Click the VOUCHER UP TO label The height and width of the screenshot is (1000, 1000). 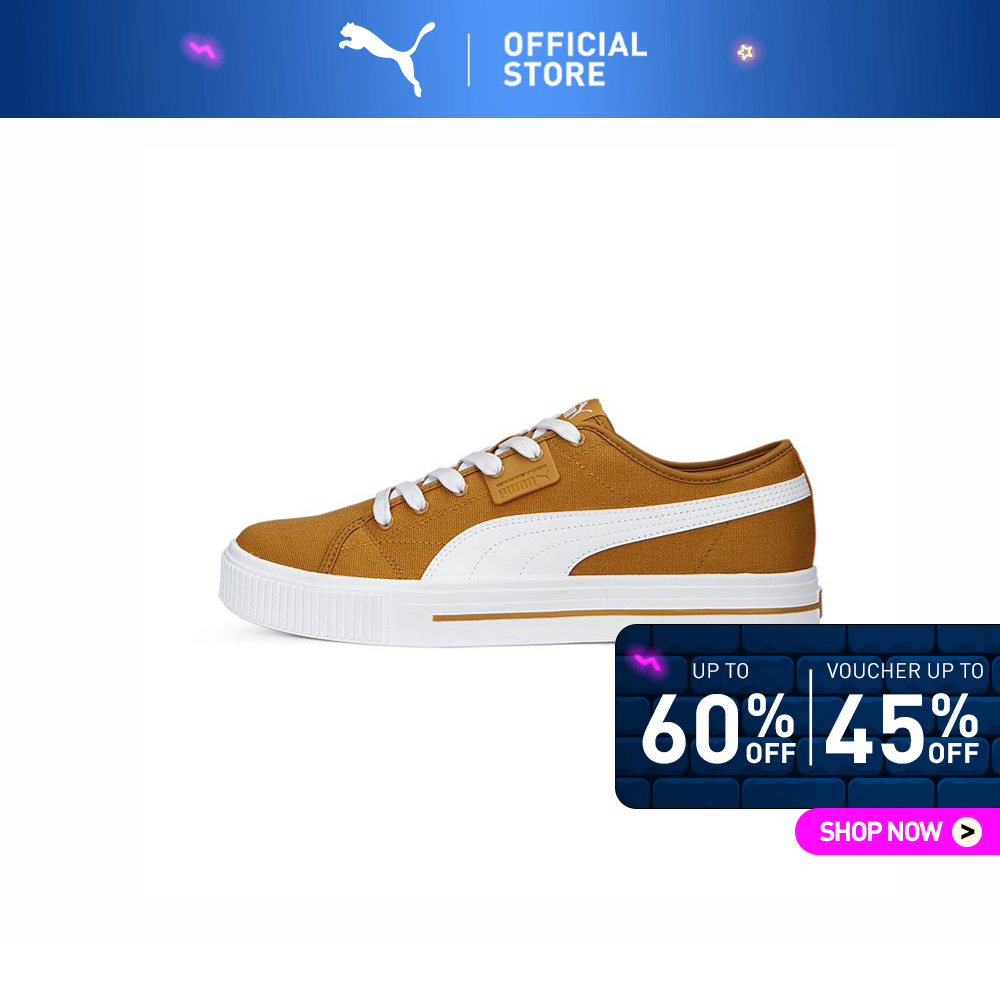point(905,671)
